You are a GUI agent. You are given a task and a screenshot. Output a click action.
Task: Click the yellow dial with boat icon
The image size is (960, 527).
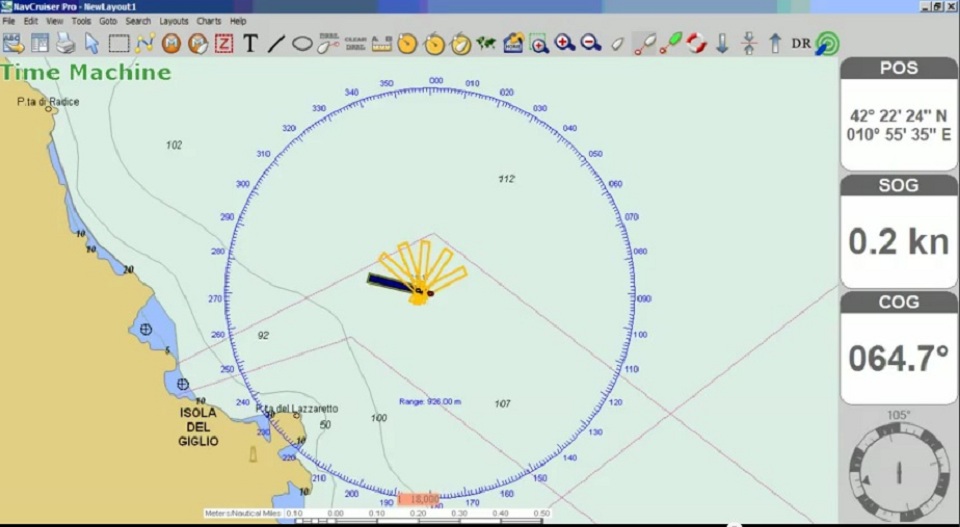click(x=460, y=43)
